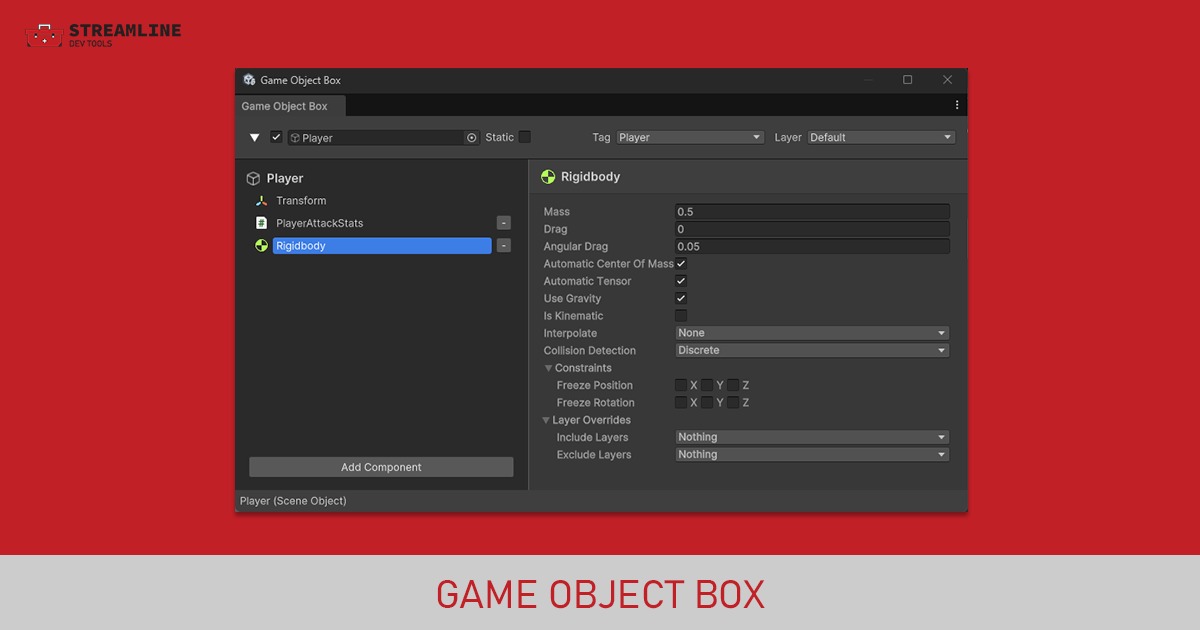Uncheck the Static toggle
Image resolution: width=1200 pixels, height=630 pixels.
point(524,137)
